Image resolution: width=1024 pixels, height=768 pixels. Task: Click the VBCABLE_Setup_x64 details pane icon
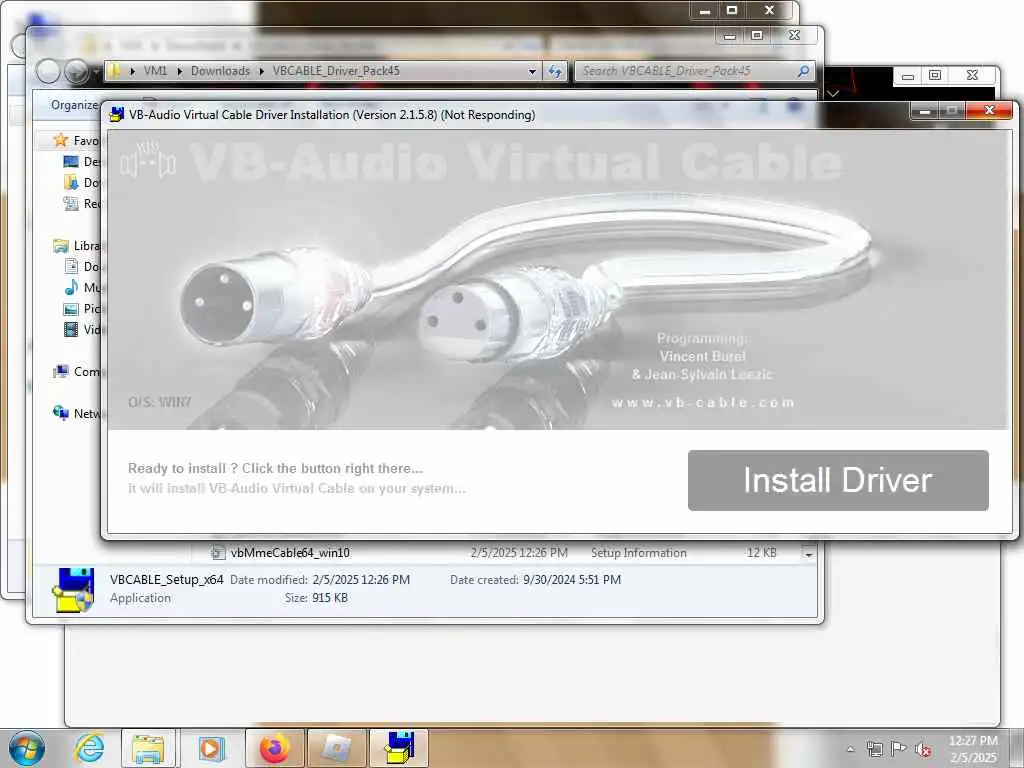tap(73, 590)
